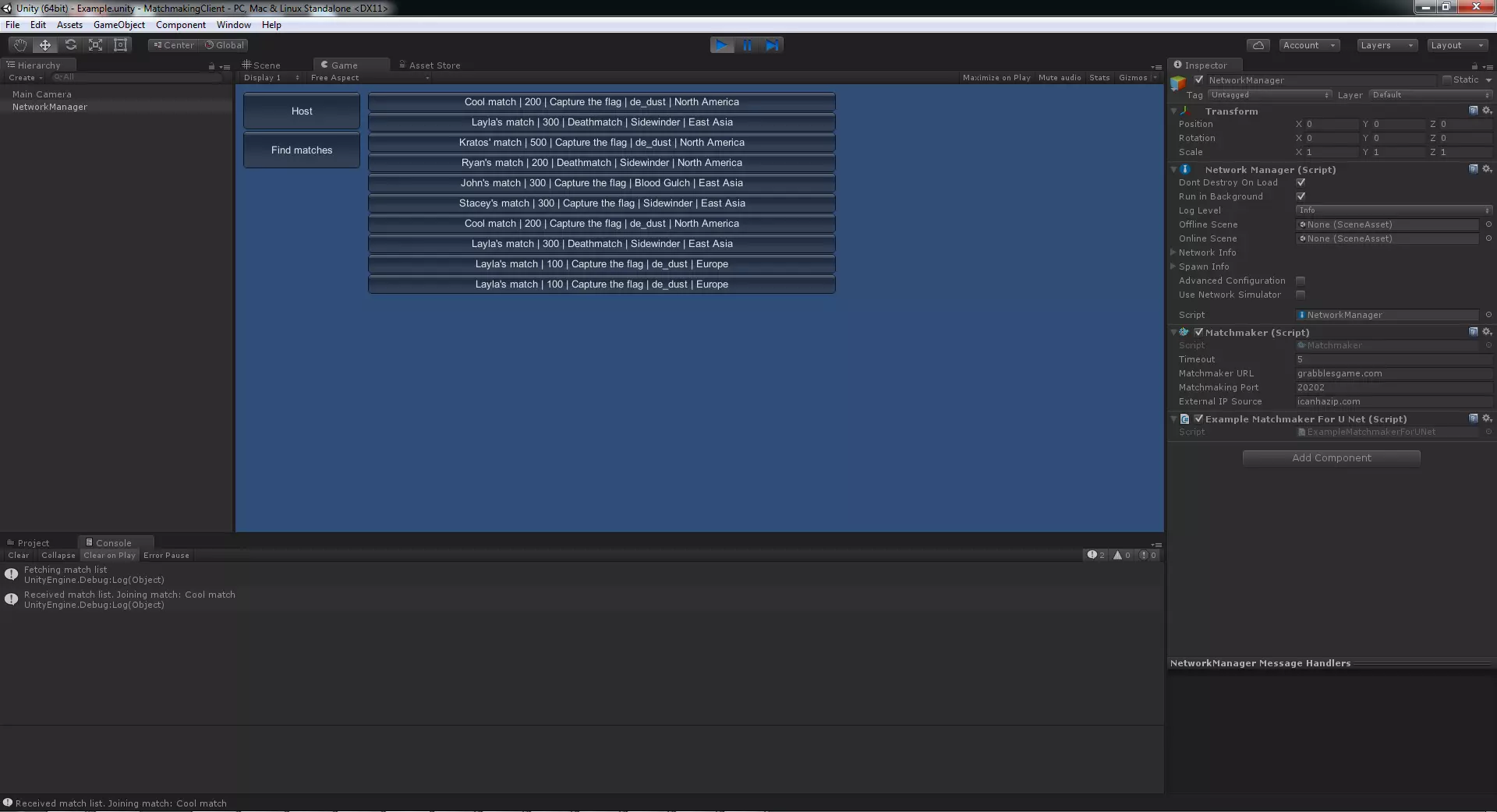Image resolution: width=1497 pixels, height=812 pixels.
Task: Open the Layers dropdown in toolbar
Action: [x=1387, y=45]
